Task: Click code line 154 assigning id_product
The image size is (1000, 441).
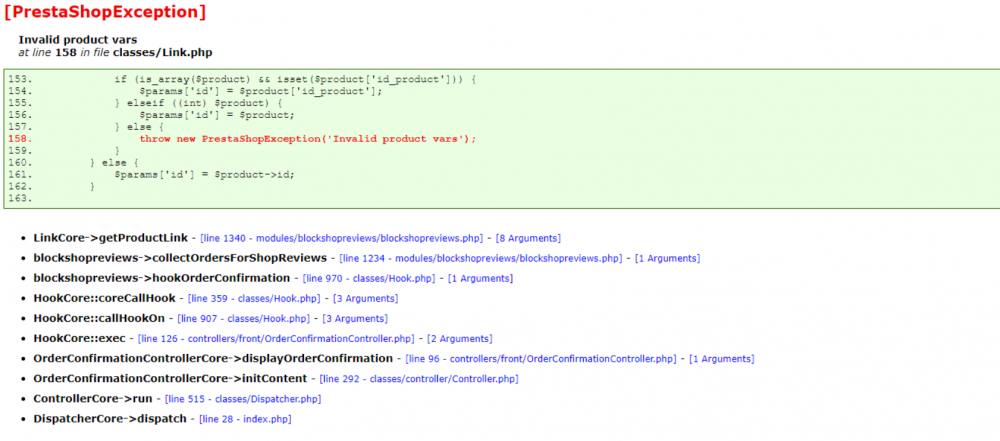Action: 261,91
